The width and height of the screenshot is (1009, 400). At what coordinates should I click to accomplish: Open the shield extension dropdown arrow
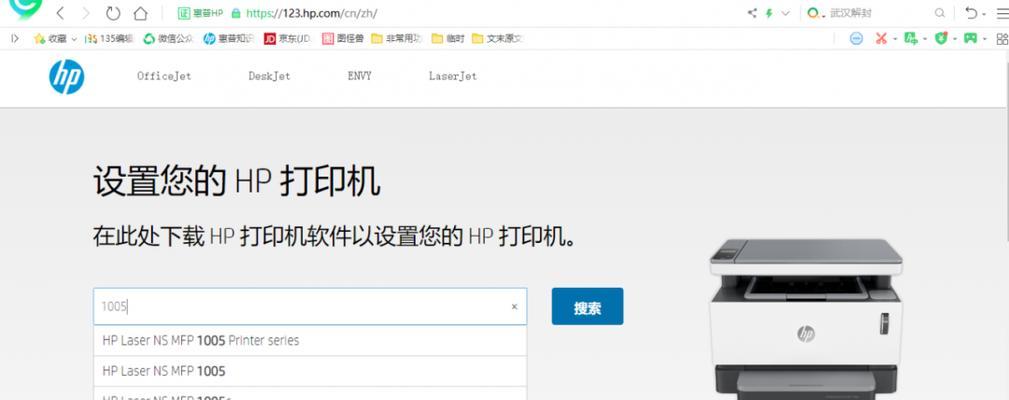pos(955,39)
